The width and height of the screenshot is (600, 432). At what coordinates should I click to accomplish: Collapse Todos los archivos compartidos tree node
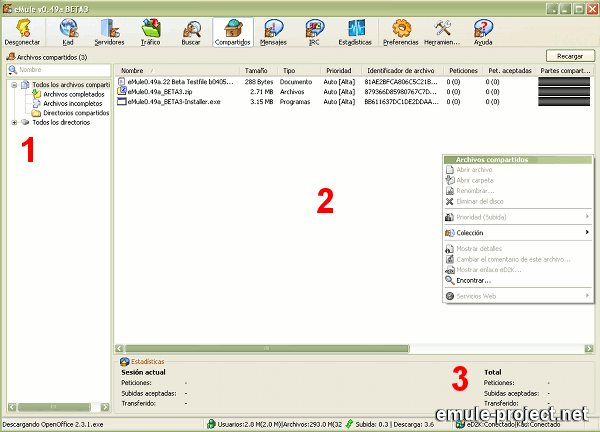[x=14, y=85]
